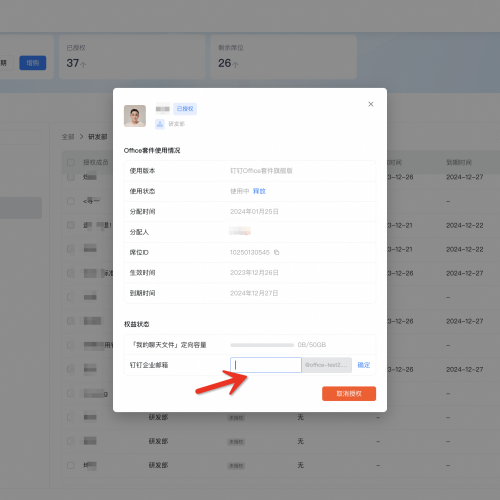The height and width of the screenshot is (500, 500).
Task: Click the breadcrumb chevron arrow
Action: tap(81, 137)
